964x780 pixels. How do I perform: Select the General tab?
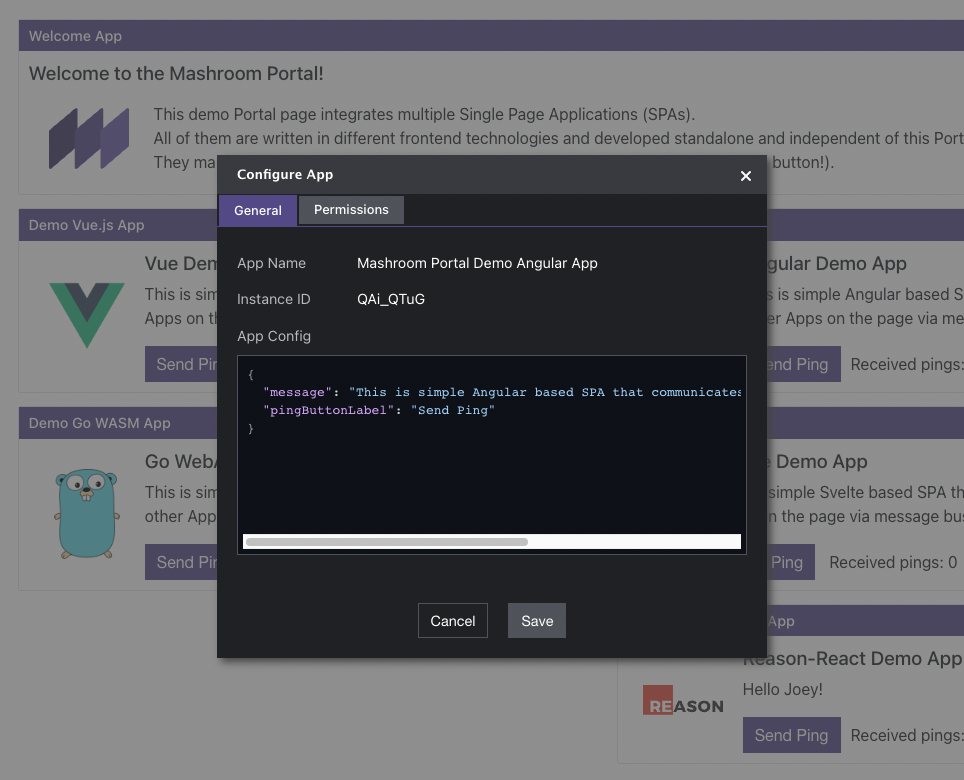(x=258, y=211)
